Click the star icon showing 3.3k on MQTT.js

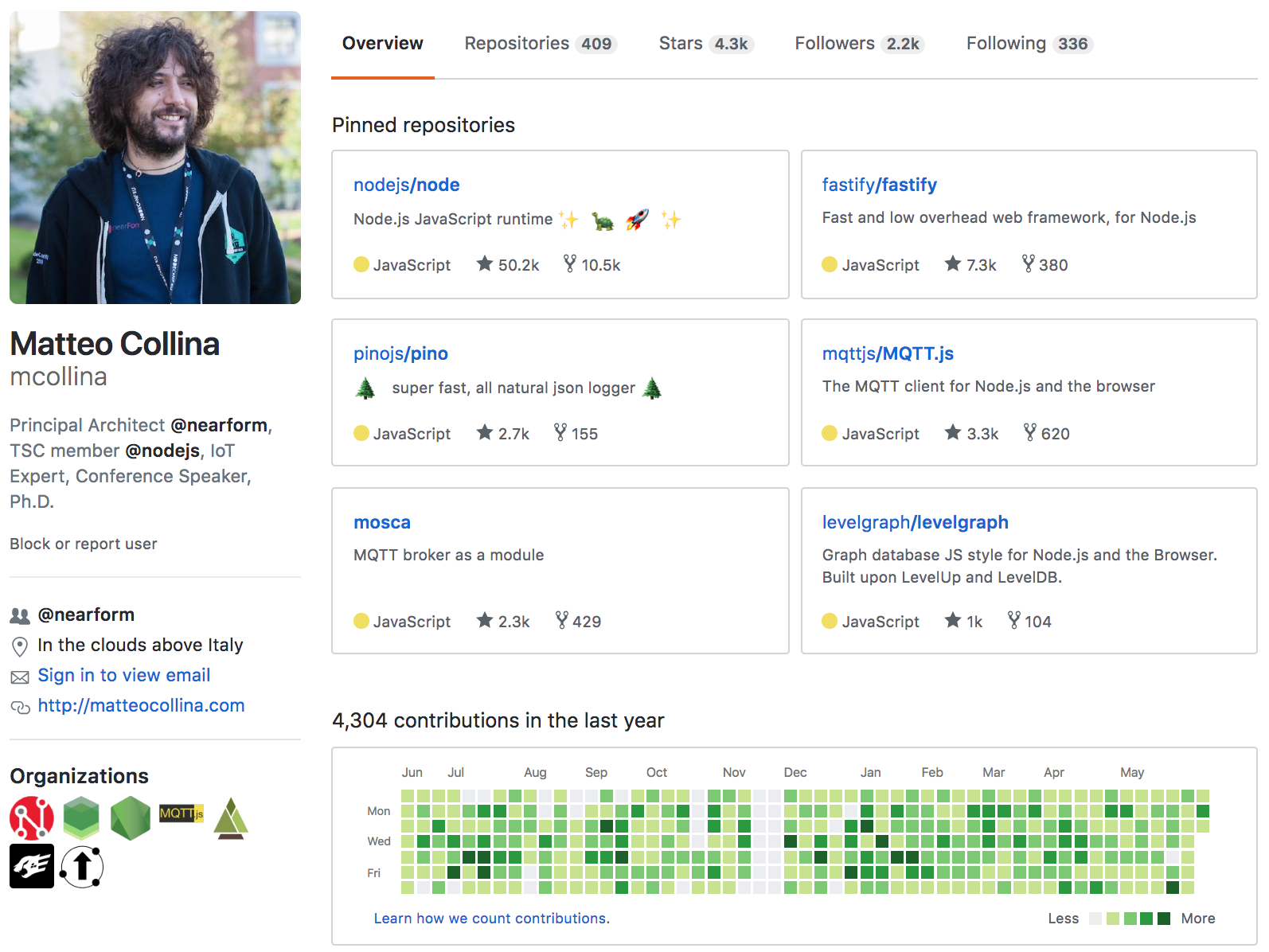pos(953,432)
